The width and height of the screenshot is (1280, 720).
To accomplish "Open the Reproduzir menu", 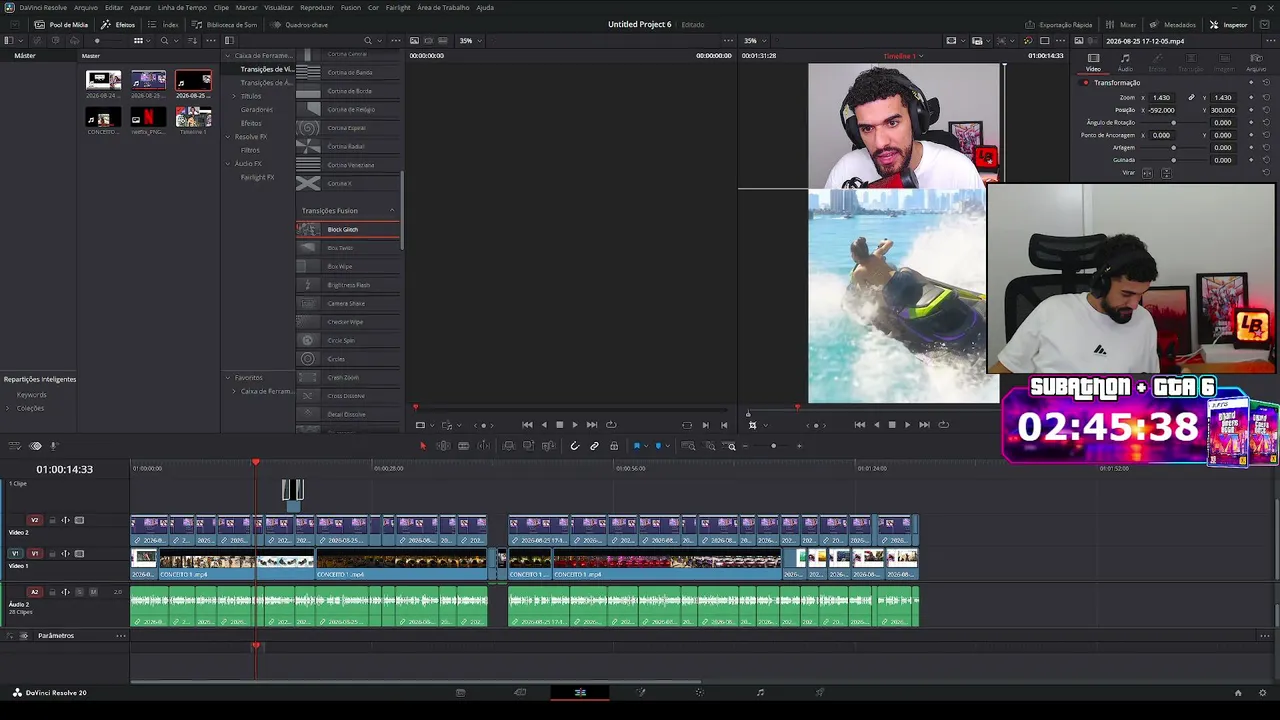I will (317, 7).
